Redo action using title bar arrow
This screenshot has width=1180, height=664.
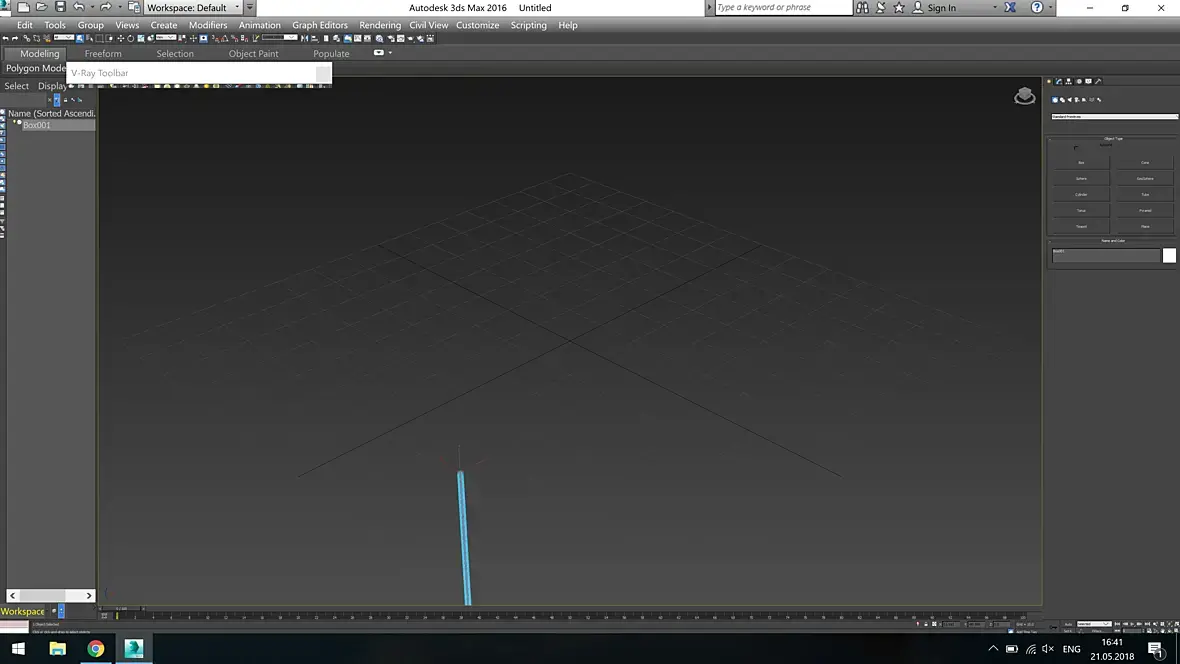105,7
